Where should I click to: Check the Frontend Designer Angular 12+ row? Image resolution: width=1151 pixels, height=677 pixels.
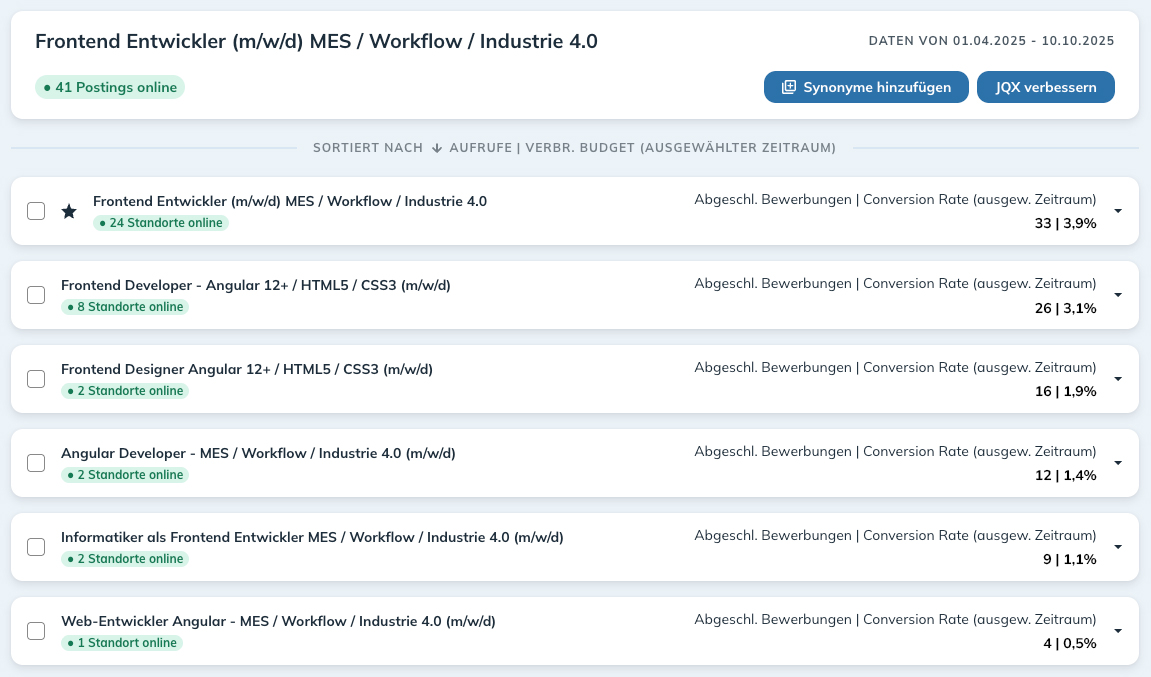(x=36, y=379)
